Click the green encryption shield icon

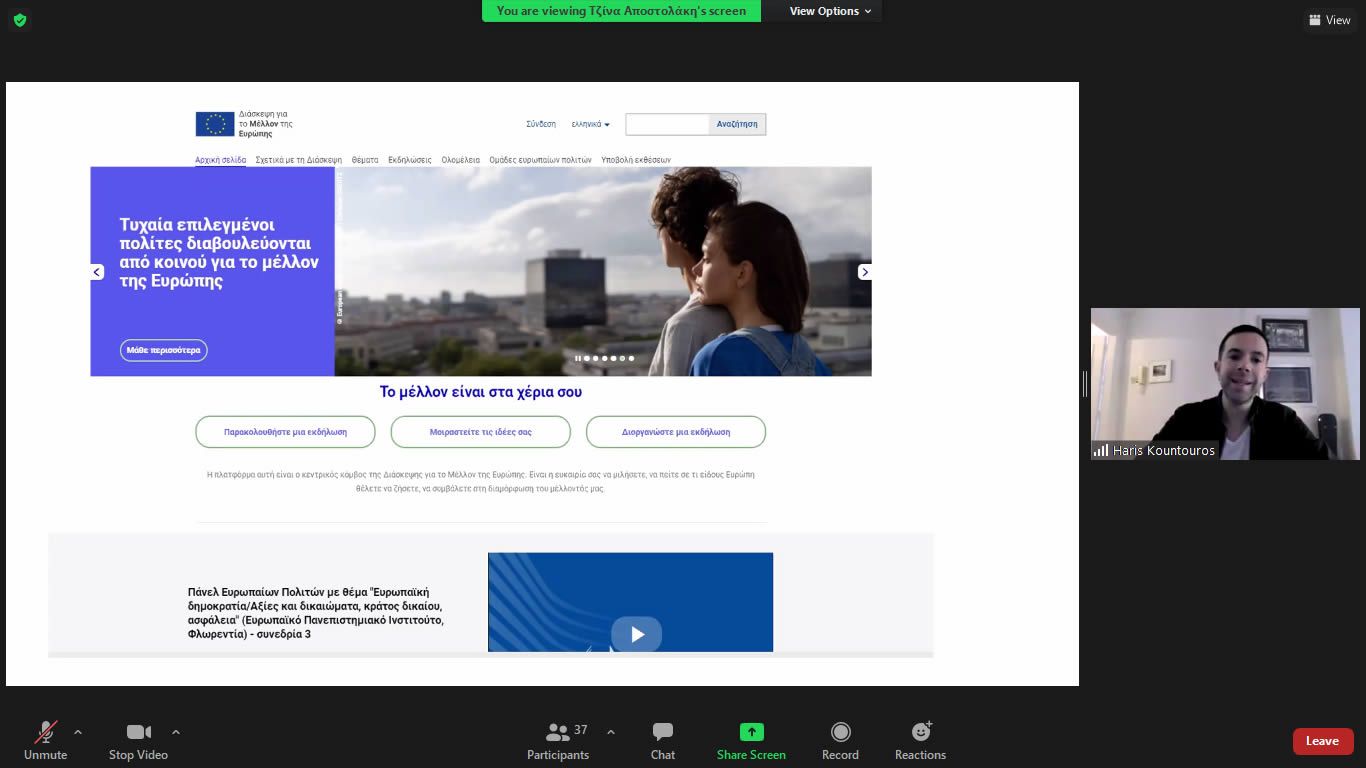[x=20, y=20]
